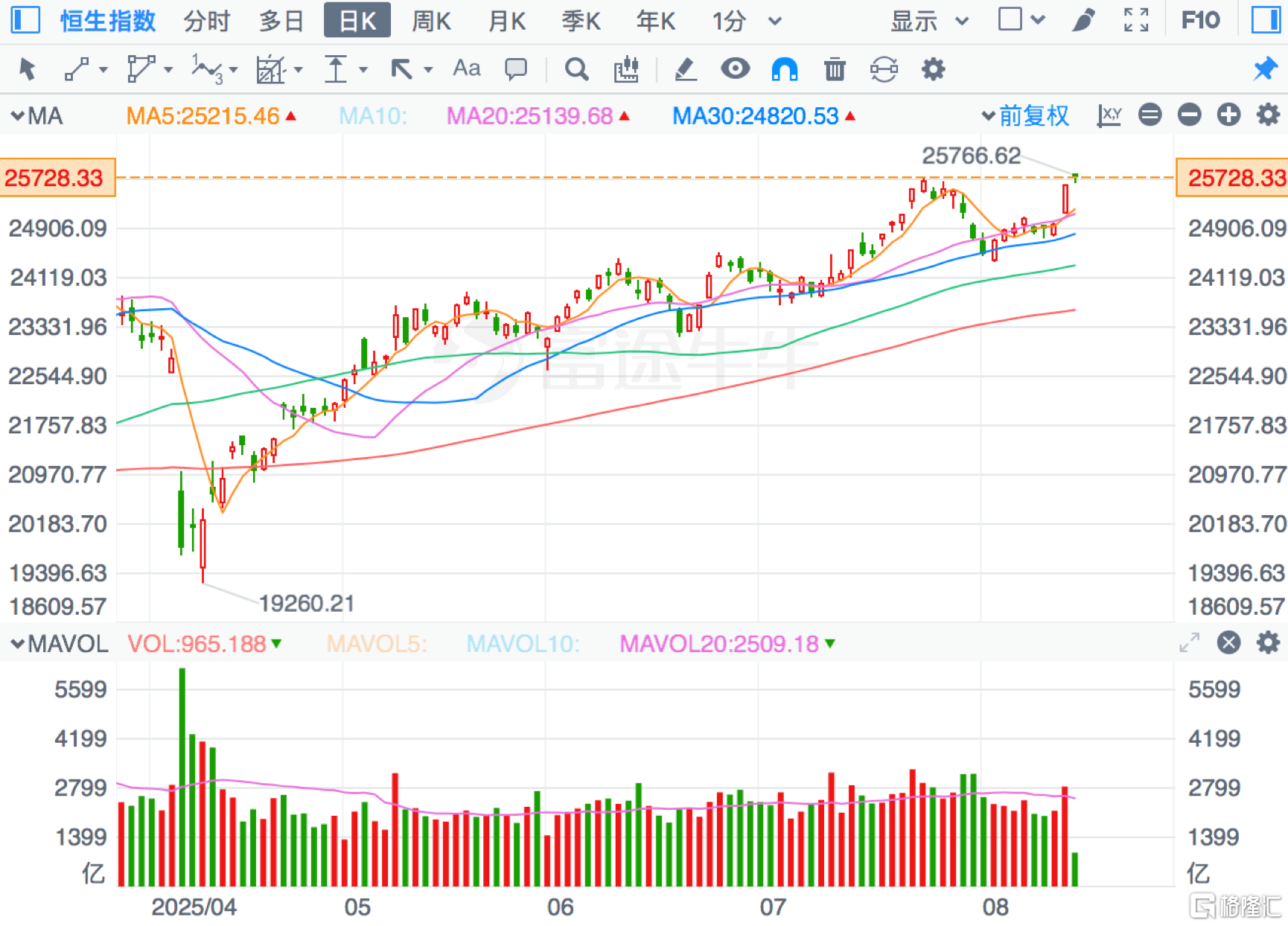The width and height of the screenshot is (1288, 926).
Task: Select the arrow cursor tool
Action: click(28, 69)
